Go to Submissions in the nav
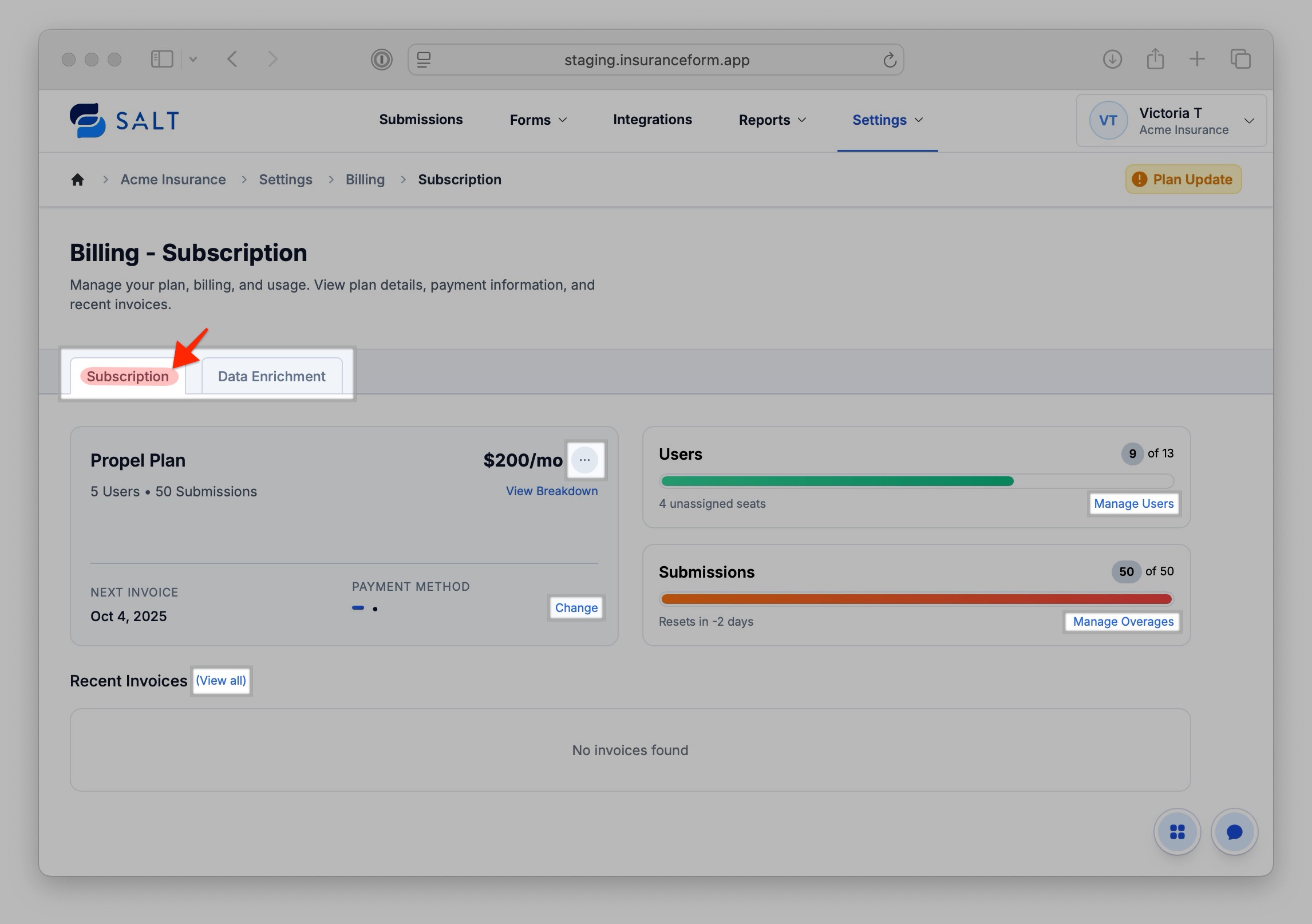This screenshot has height=924, width=1312. click(421, 120)
